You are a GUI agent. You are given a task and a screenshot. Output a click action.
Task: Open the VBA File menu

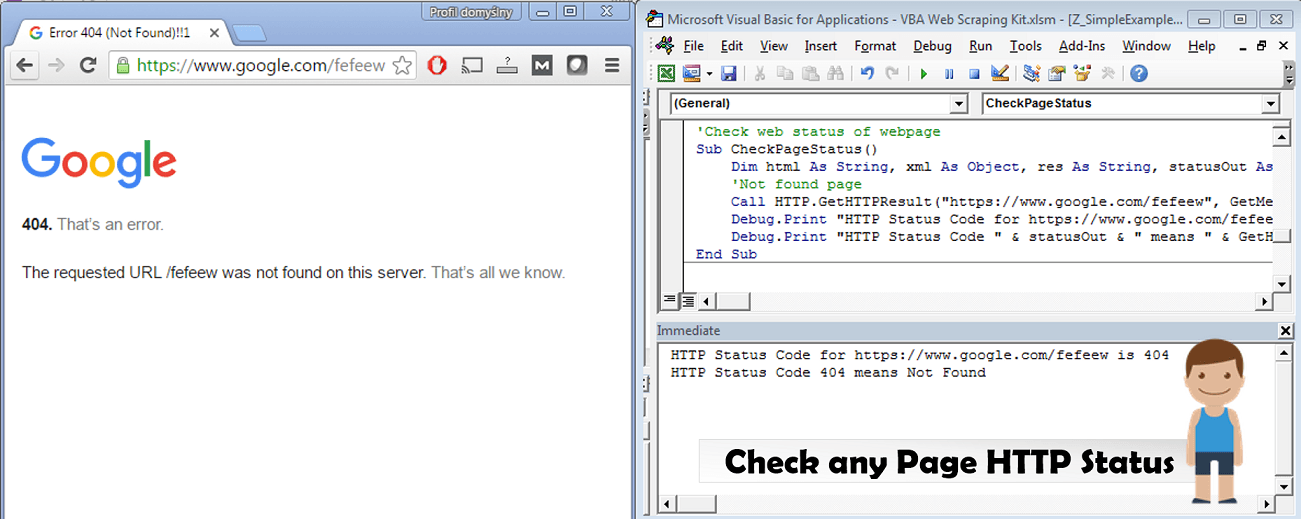694,46
